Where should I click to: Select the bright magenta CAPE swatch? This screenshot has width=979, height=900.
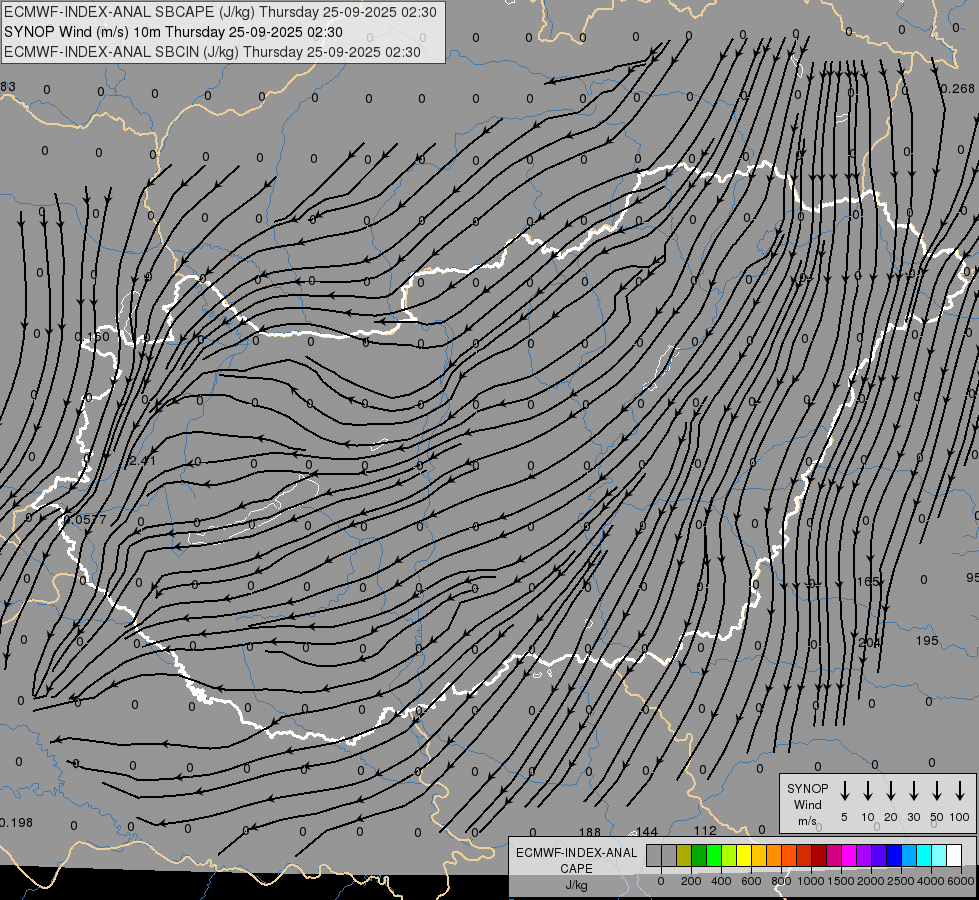pos(849,855)
